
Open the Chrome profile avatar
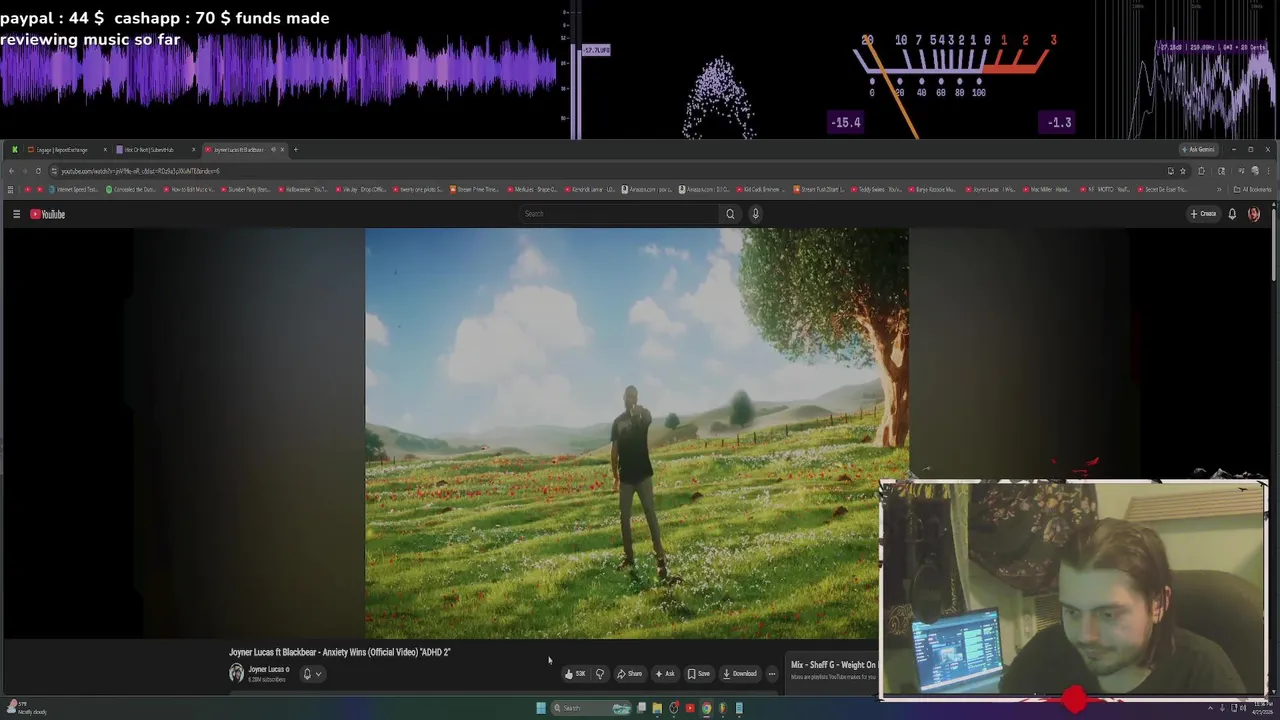(1255, 171)
